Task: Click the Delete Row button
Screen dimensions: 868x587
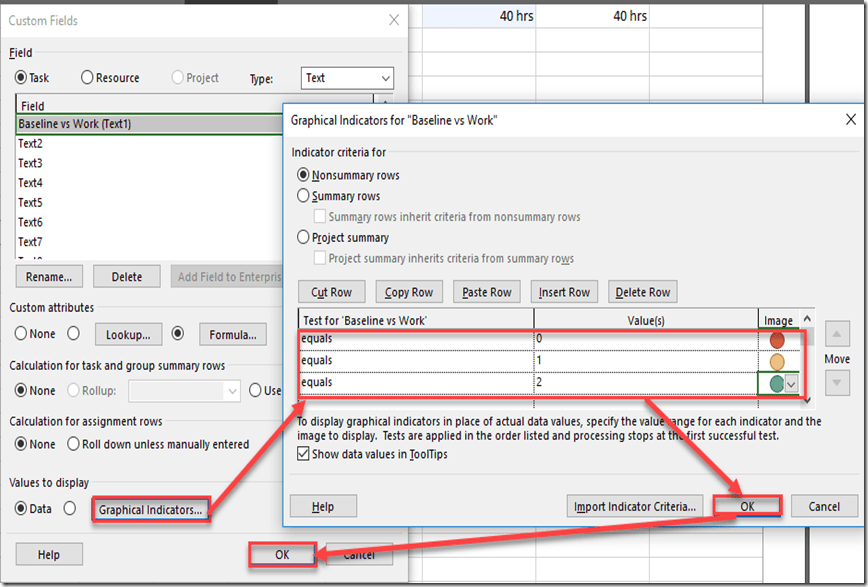Action: (x=643, y=292)
